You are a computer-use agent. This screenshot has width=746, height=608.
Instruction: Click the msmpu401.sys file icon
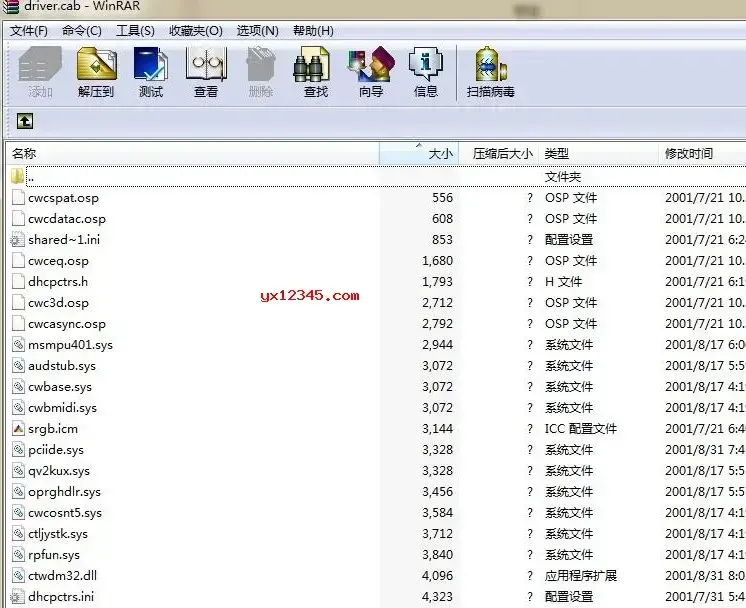tap(18, 344)
